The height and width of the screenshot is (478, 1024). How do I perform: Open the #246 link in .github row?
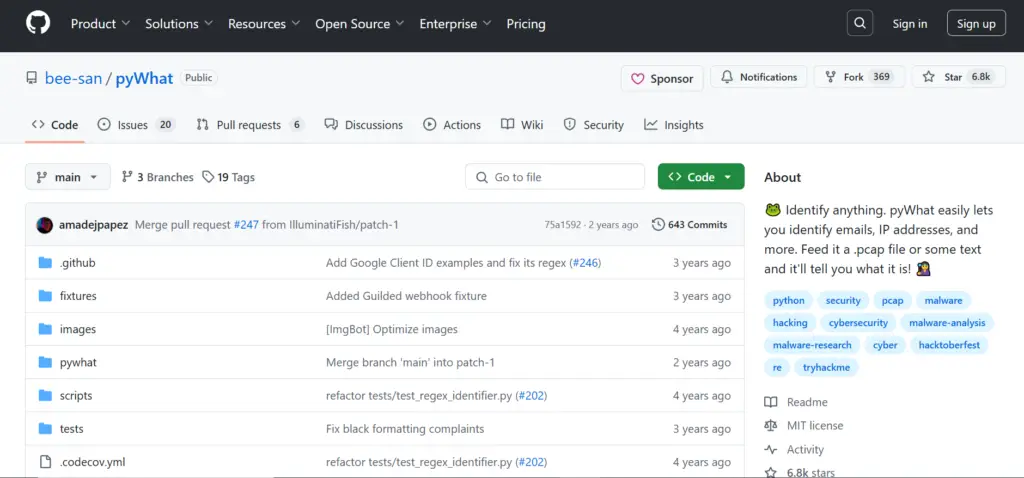586,263
